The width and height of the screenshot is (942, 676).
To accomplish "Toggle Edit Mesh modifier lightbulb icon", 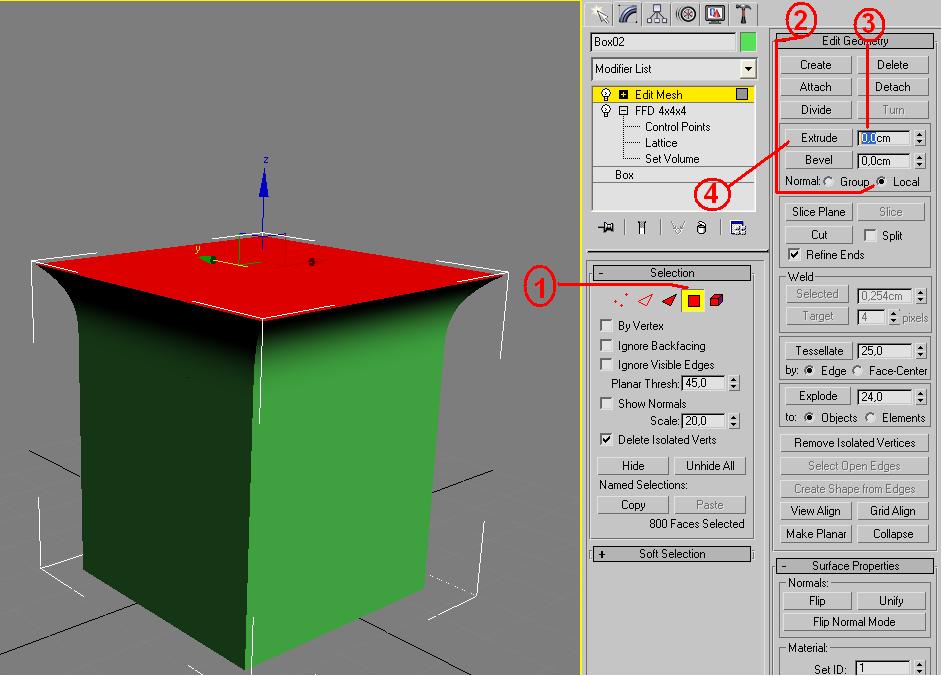I will [x=606, y=95].
